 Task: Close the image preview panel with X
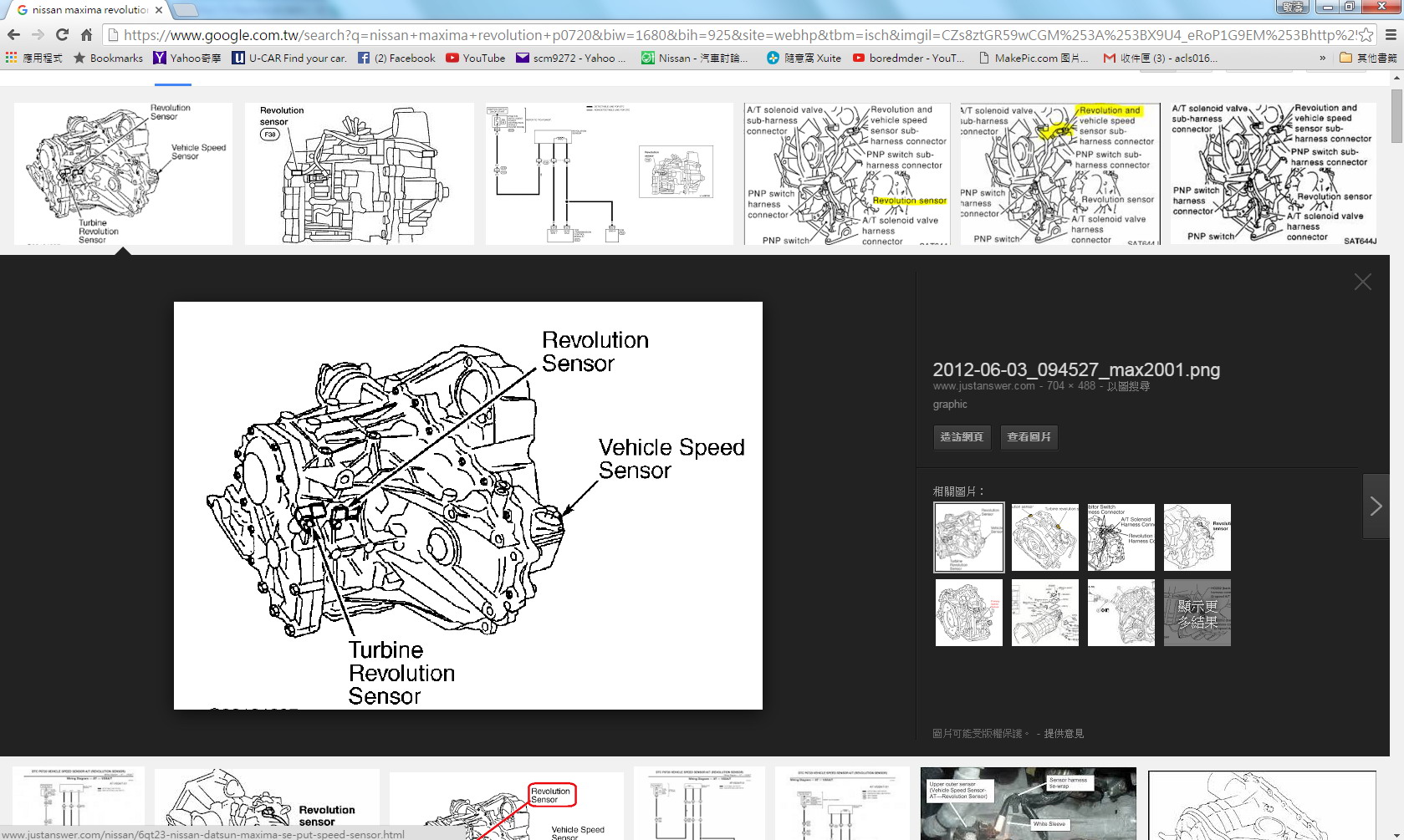pos(1363,282)
